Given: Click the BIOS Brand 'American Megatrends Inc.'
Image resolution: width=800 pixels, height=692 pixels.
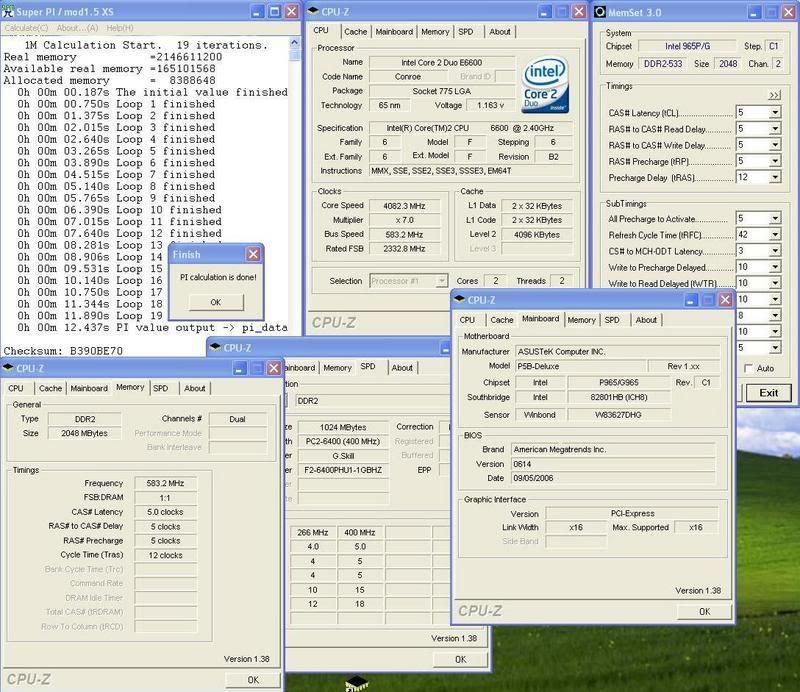Looking at the screenshot, I should (613, 450).
